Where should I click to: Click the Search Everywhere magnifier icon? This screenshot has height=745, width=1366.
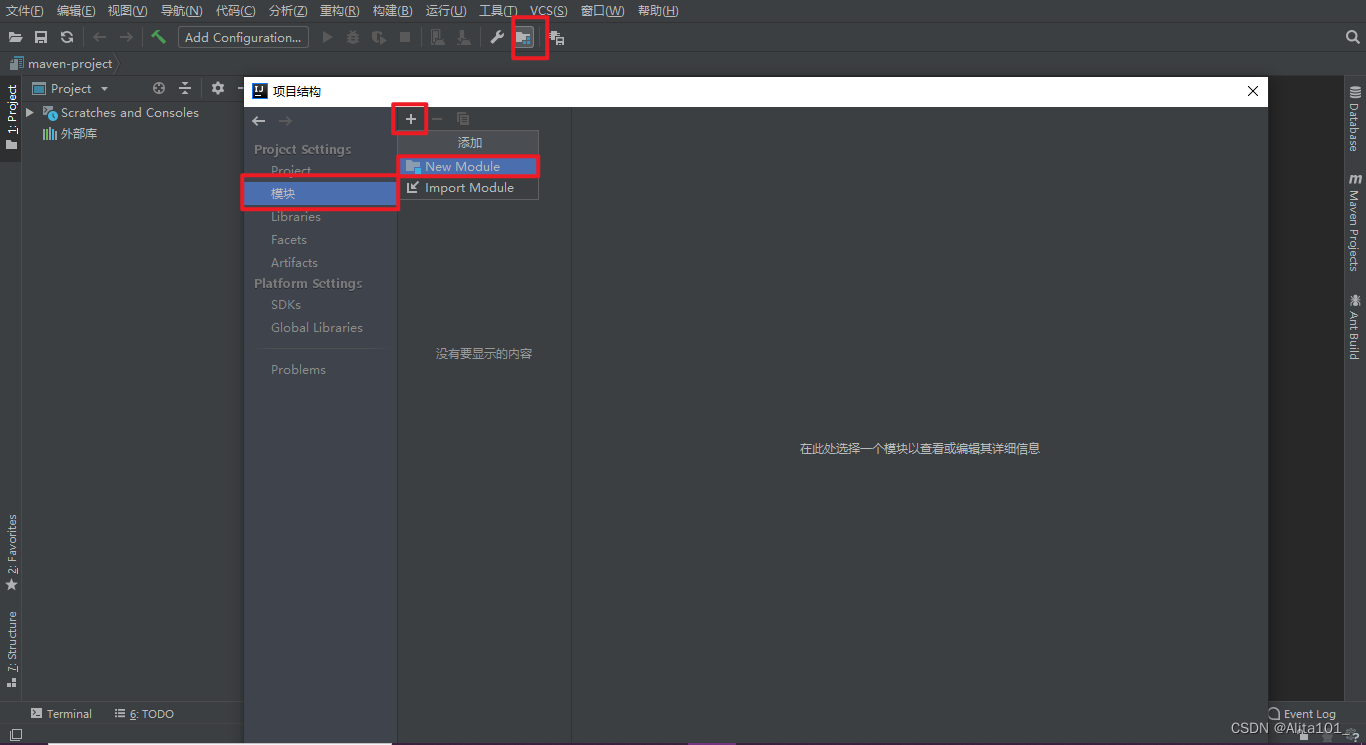tap(1353, 37)
